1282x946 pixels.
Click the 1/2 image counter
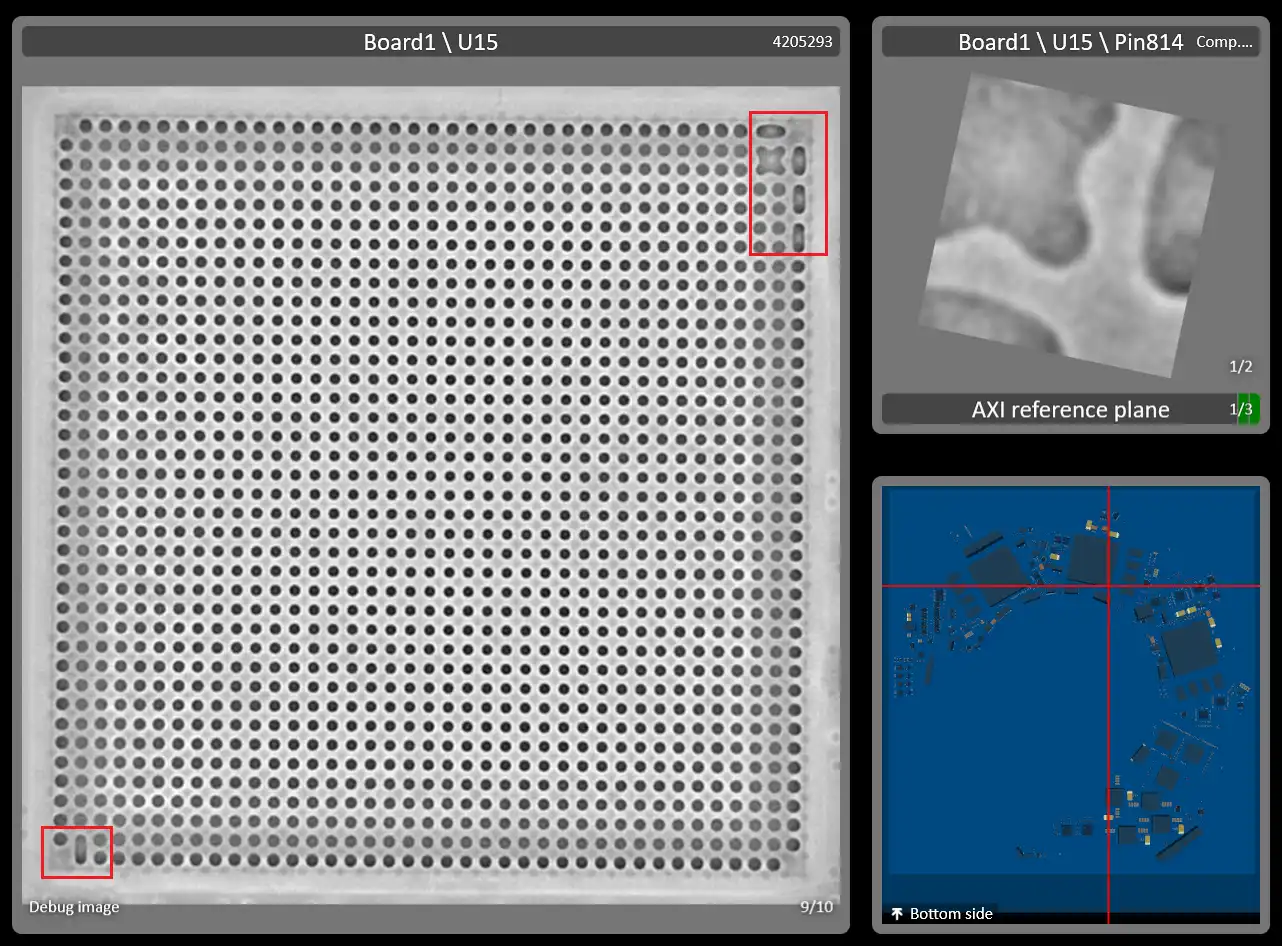[1241, 367]
